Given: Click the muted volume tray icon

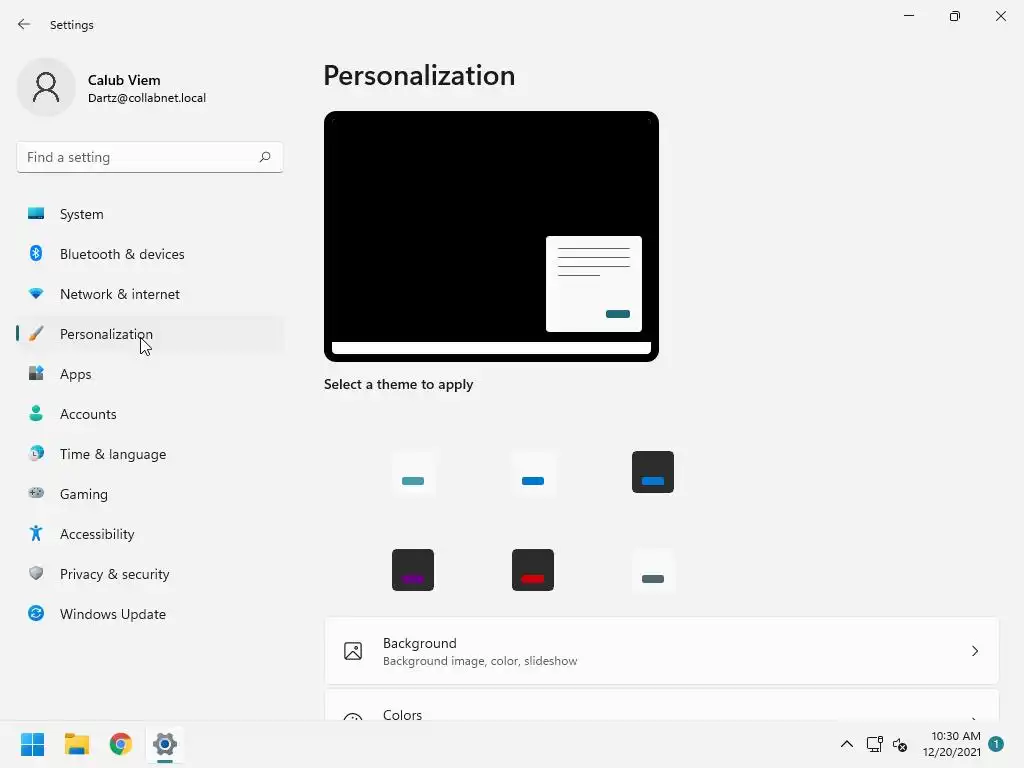Looking at the screenshot, I should [x=900, y=744].
